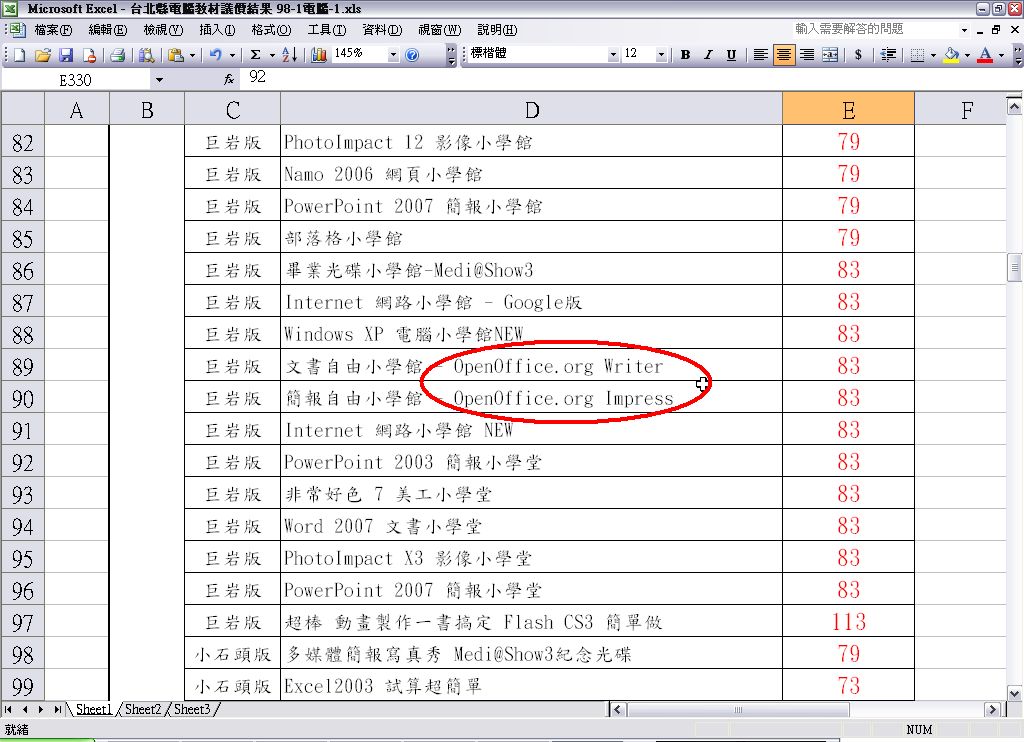Toggle center alignment button
The width and height of the screenshot is (1024, 742).
(x=784, y=56)
